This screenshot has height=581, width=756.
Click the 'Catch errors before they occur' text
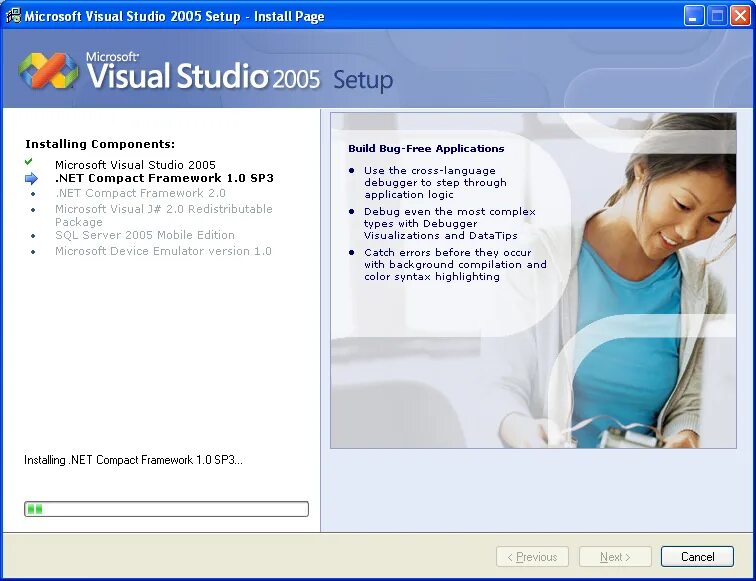pos(455,265)
